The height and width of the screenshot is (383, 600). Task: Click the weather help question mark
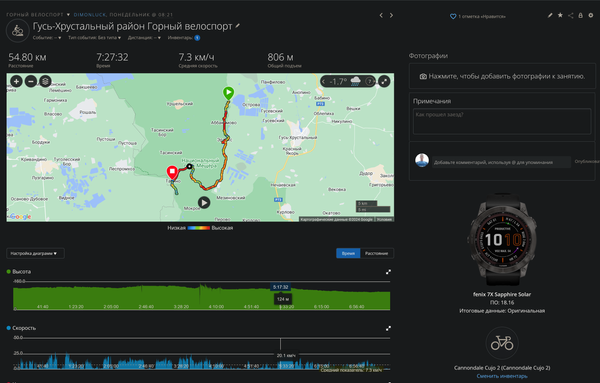[369, 81]
